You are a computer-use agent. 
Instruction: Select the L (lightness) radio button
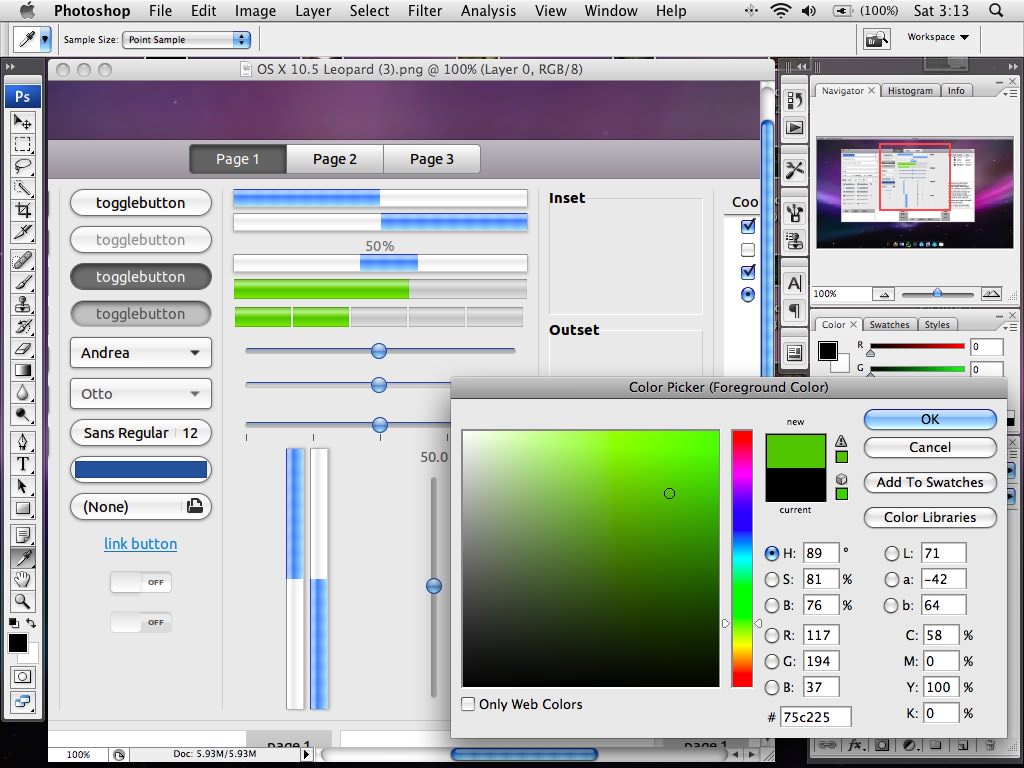click(x=891, y=553)
